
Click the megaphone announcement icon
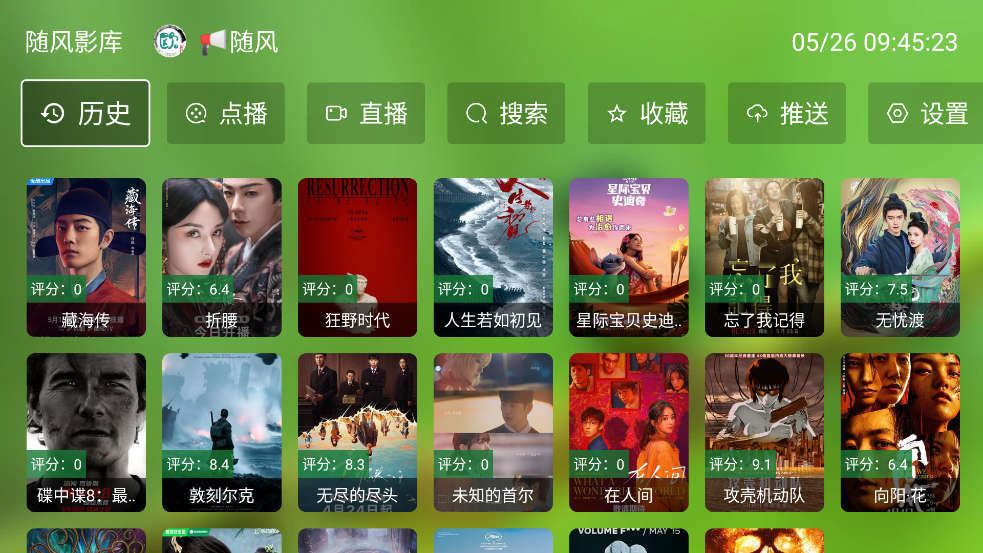(x=213, y=42)
